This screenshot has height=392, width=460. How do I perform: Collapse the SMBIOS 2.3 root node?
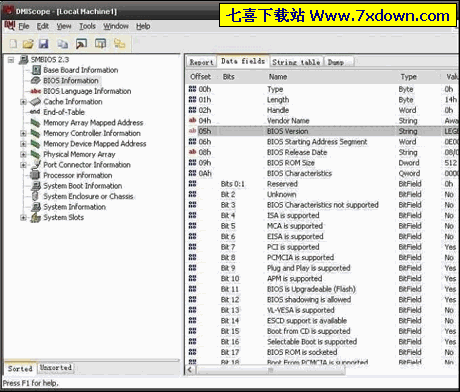coord(11,60)
